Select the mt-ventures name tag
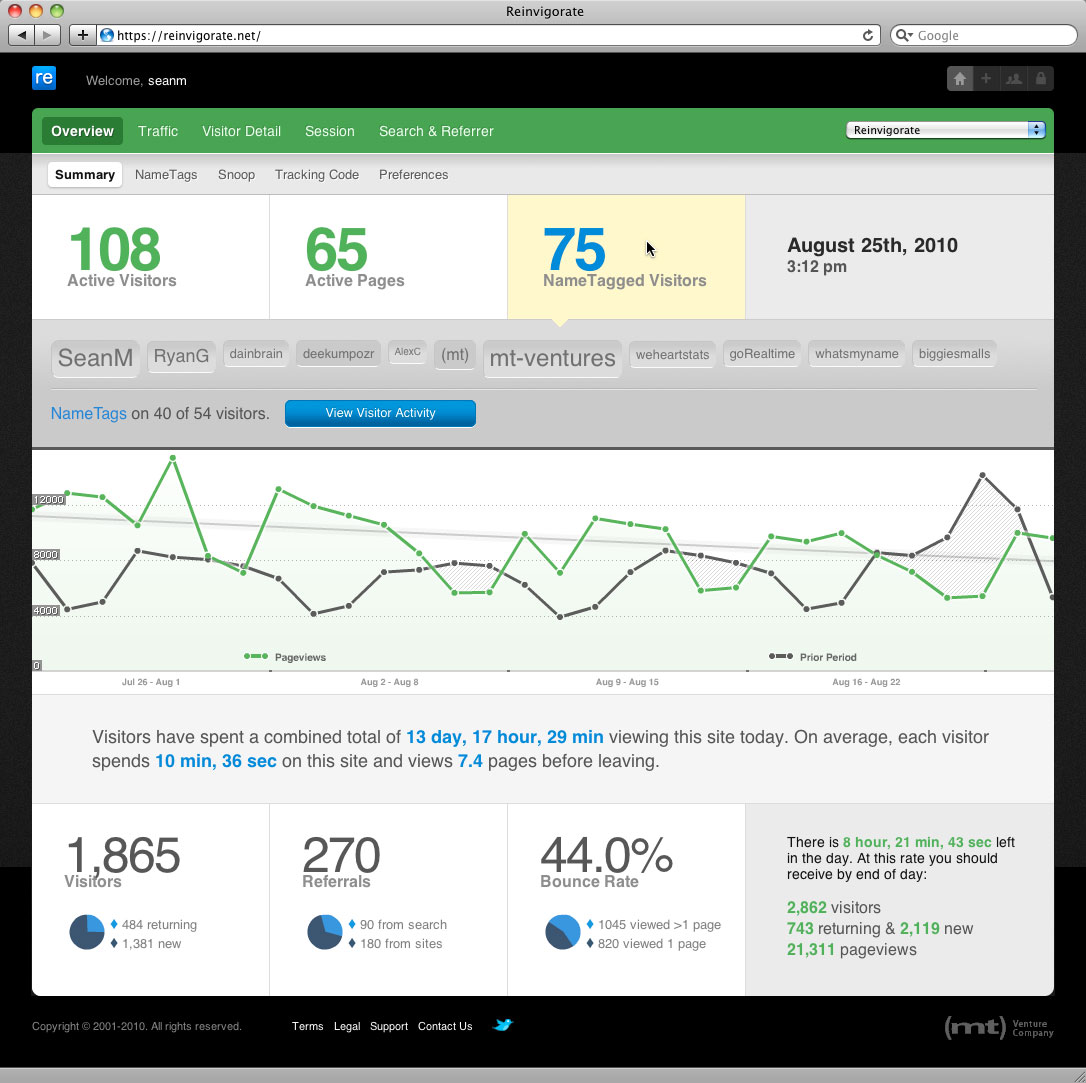The image size is (1086, 1083). tap(552, 358)
